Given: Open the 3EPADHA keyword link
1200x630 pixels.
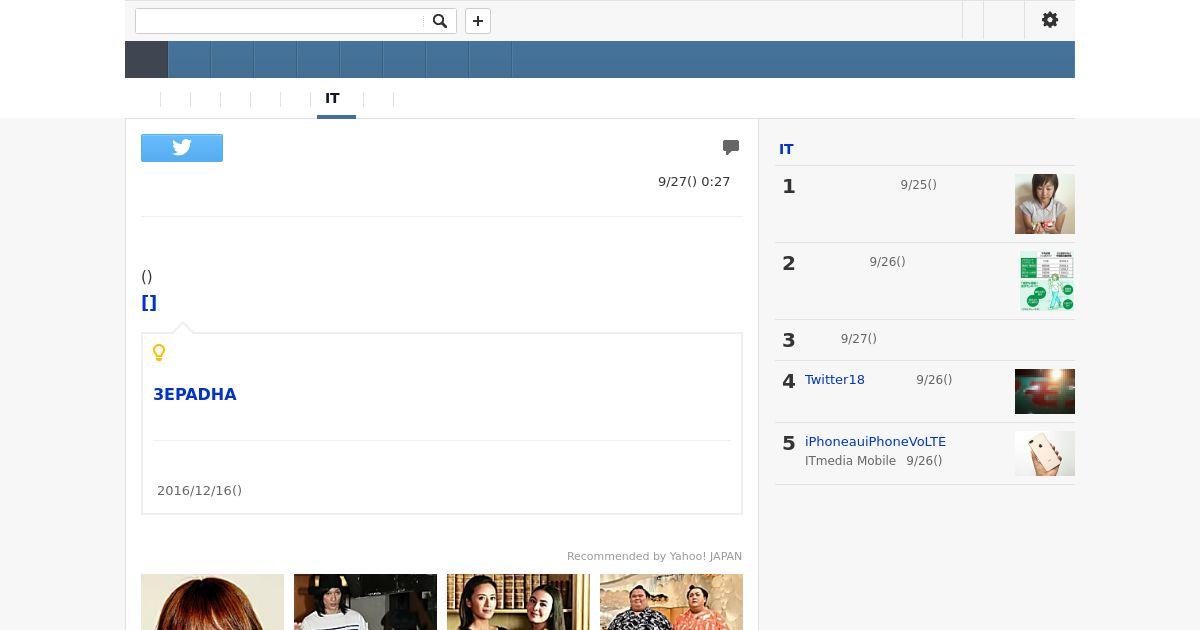Looking at the screenshot, I should (x=195, y=394).
